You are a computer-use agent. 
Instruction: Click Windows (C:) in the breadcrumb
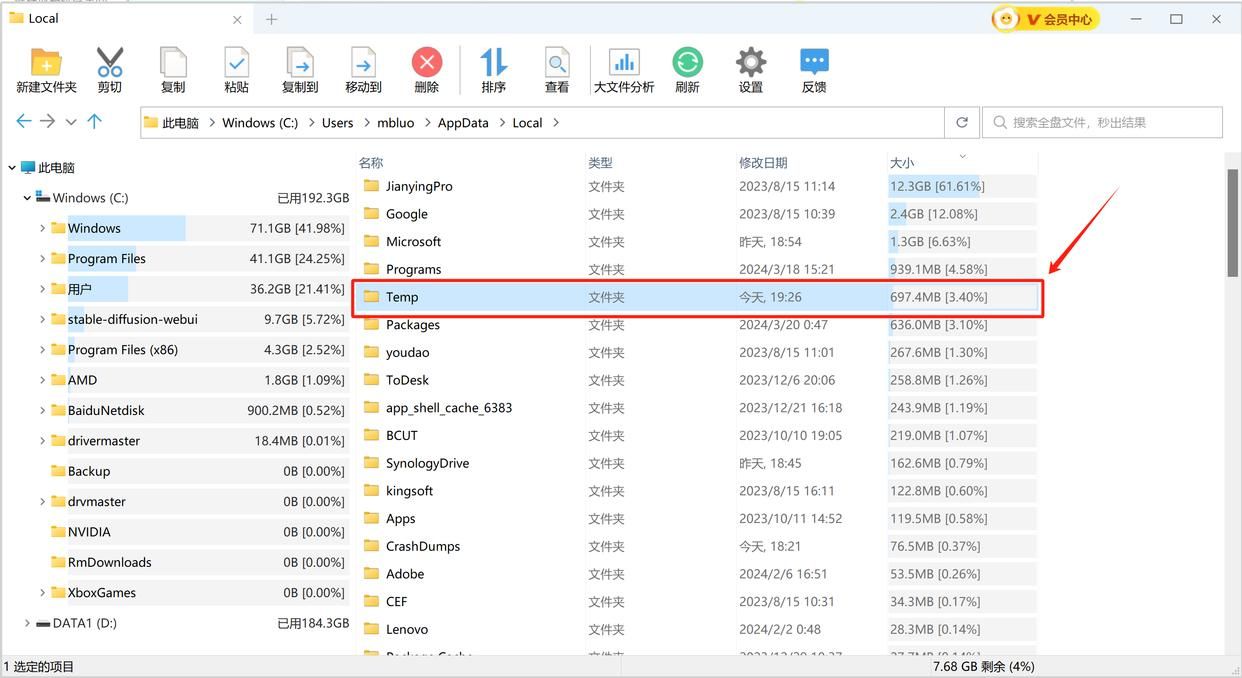point(260,123)
